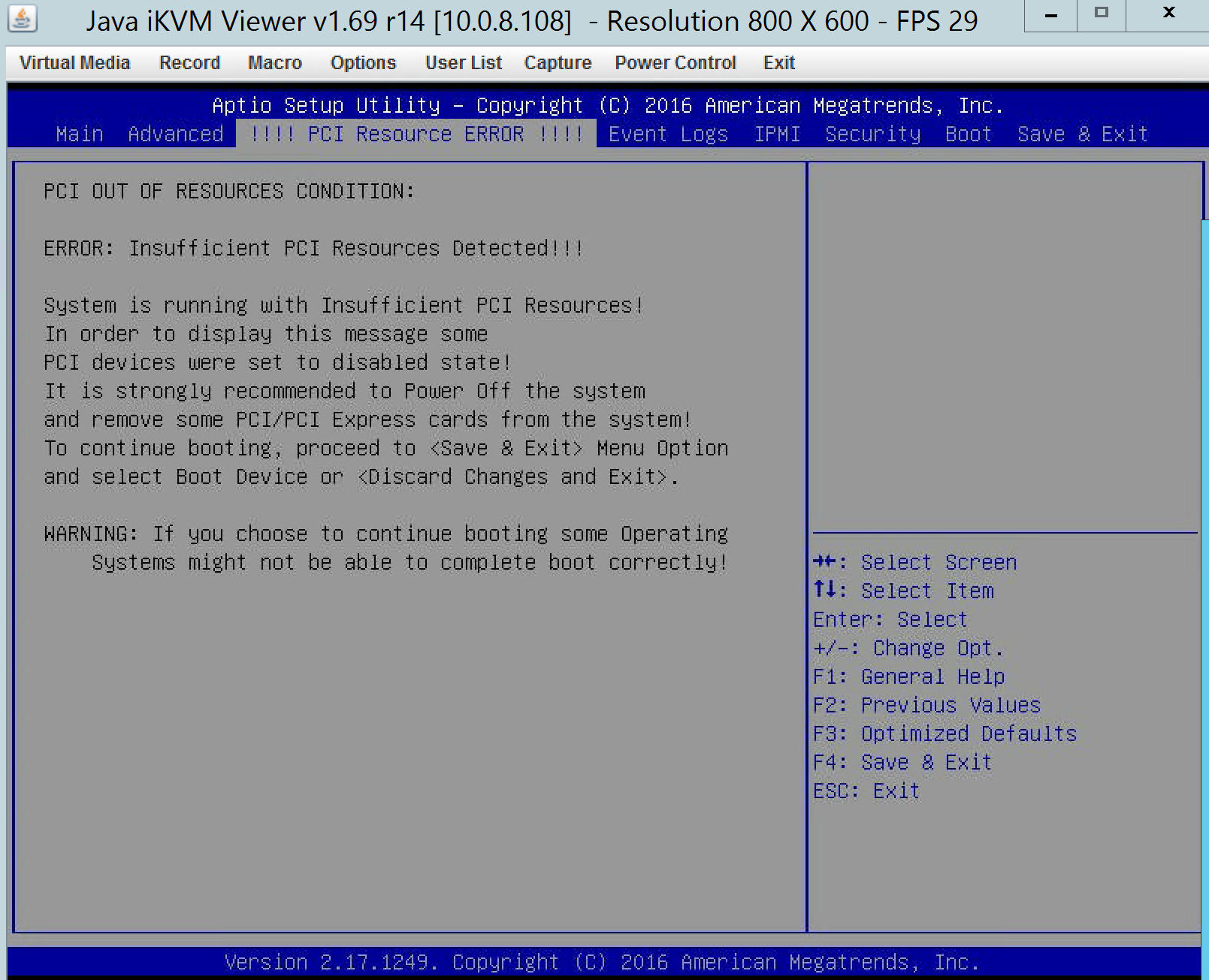Click 'In order to display this message some'
1209x980 pixels.
click(266, 334)
